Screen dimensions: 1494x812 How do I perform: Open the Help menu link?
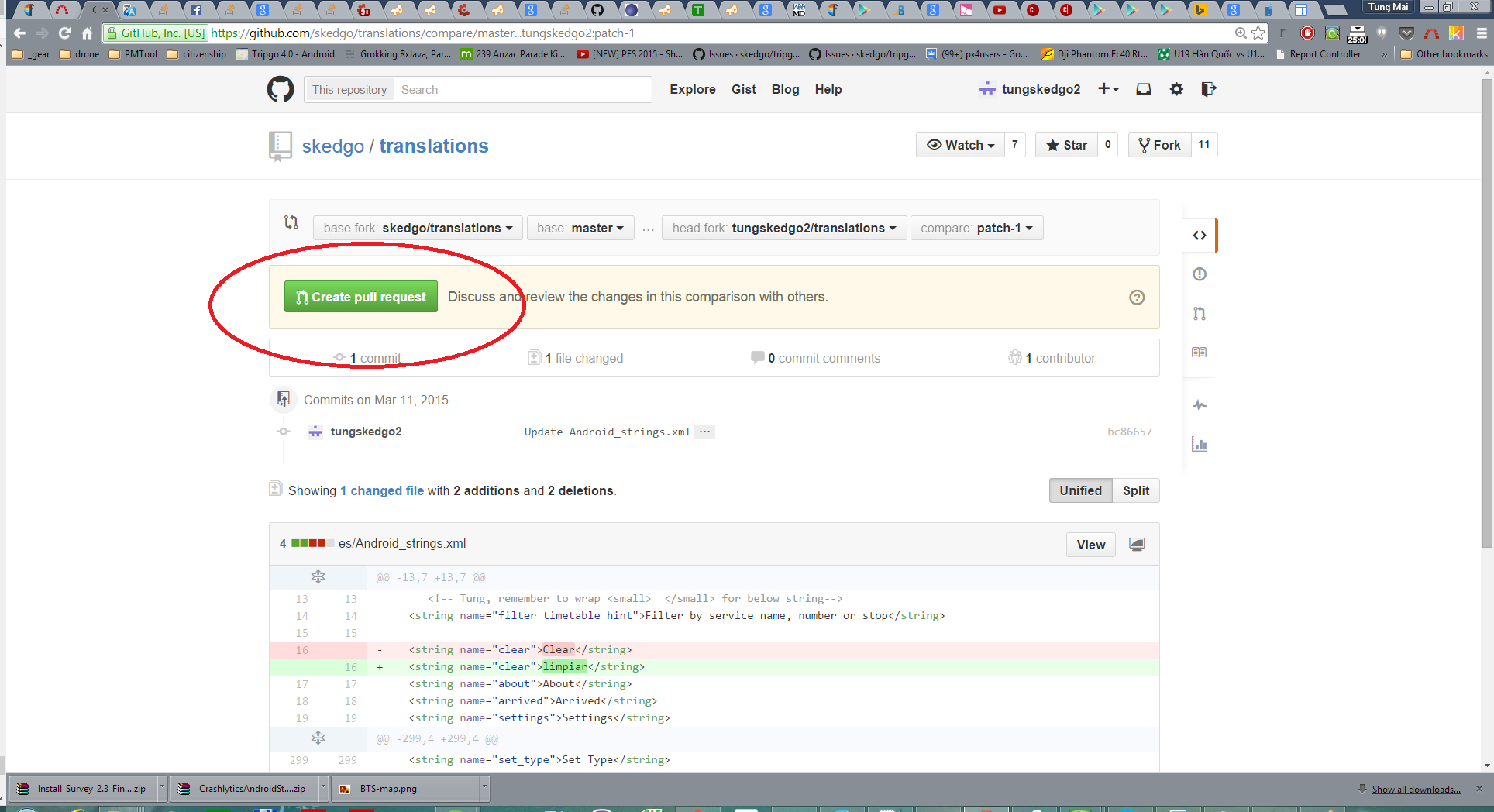pyautogui.click(x=828, y=89)
